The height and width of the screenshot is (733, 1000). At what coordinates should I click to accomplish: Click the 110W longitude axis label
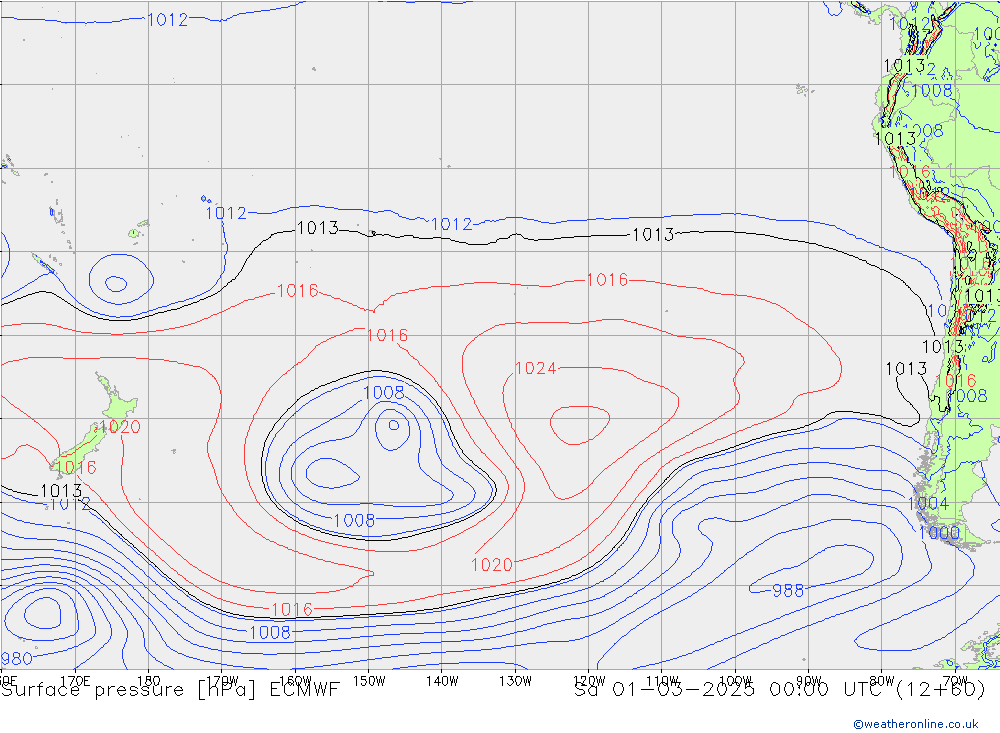click(x=662, y=681)
